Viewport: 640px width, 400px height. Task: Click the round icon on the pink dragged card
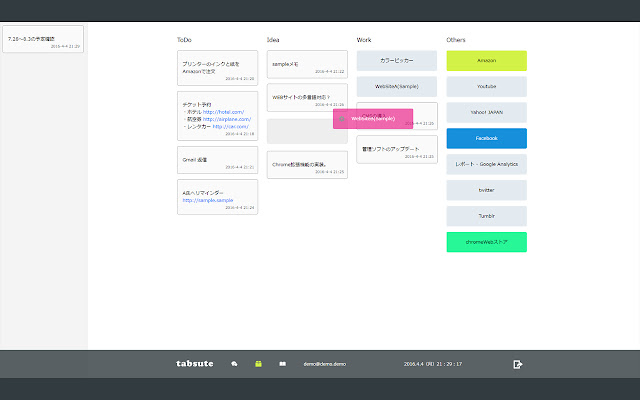point(342,119)
